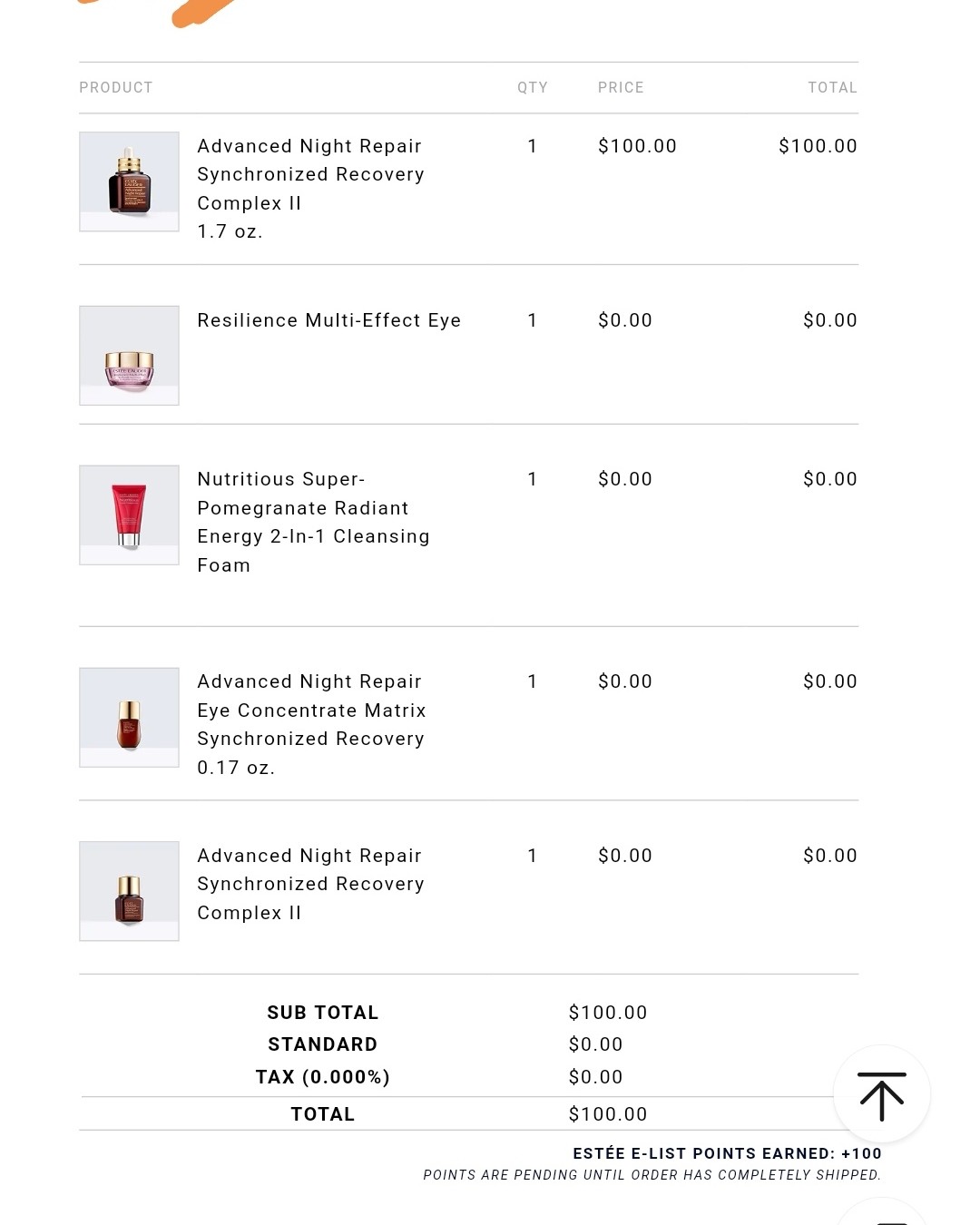This screenshot has height=1225, width=980.
Task: Click the points pending shipment notice
Action: point(652,1175)
